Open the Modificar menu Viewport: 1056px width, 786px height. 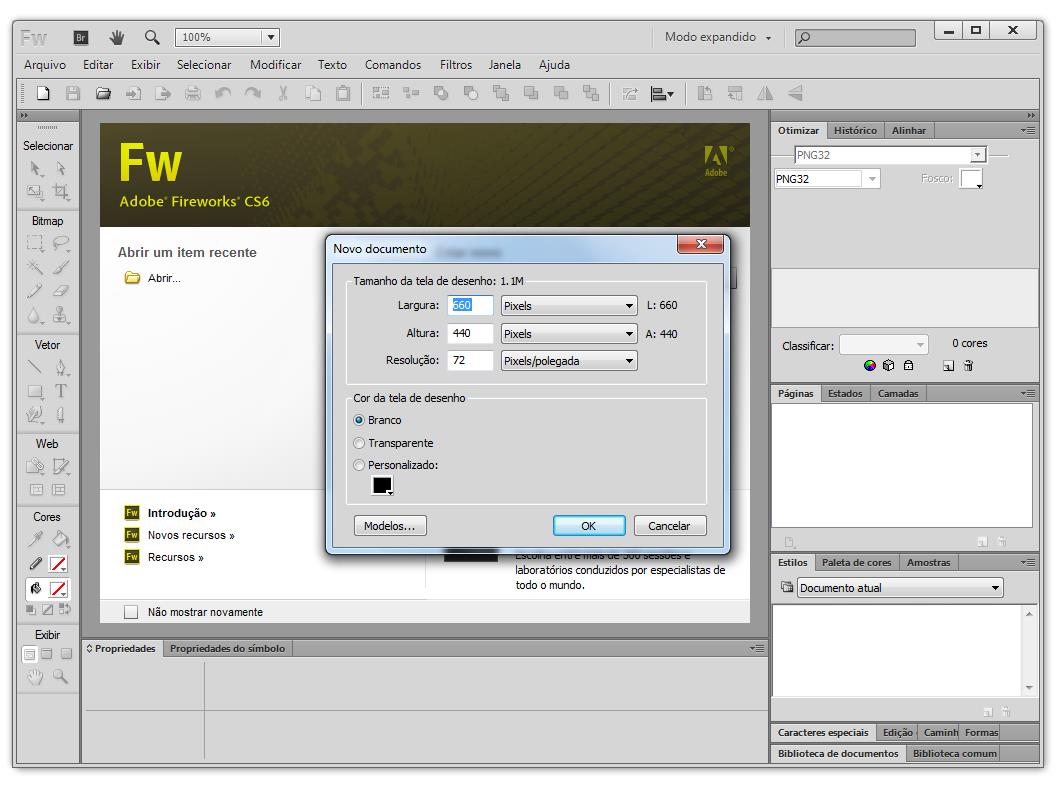pos(275,65)
